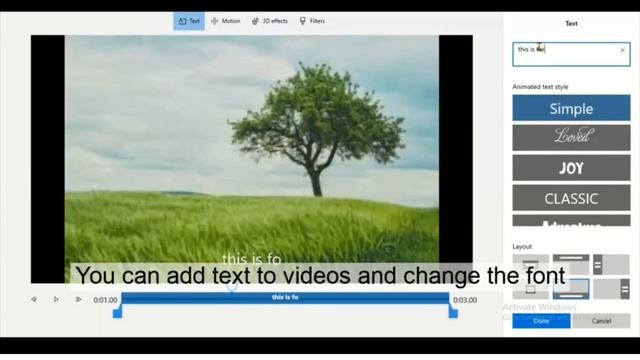Image resolution: width=640 pixels, height=360 pixels.
Task: Select the top-bar text layout
Action: (571, 264)
